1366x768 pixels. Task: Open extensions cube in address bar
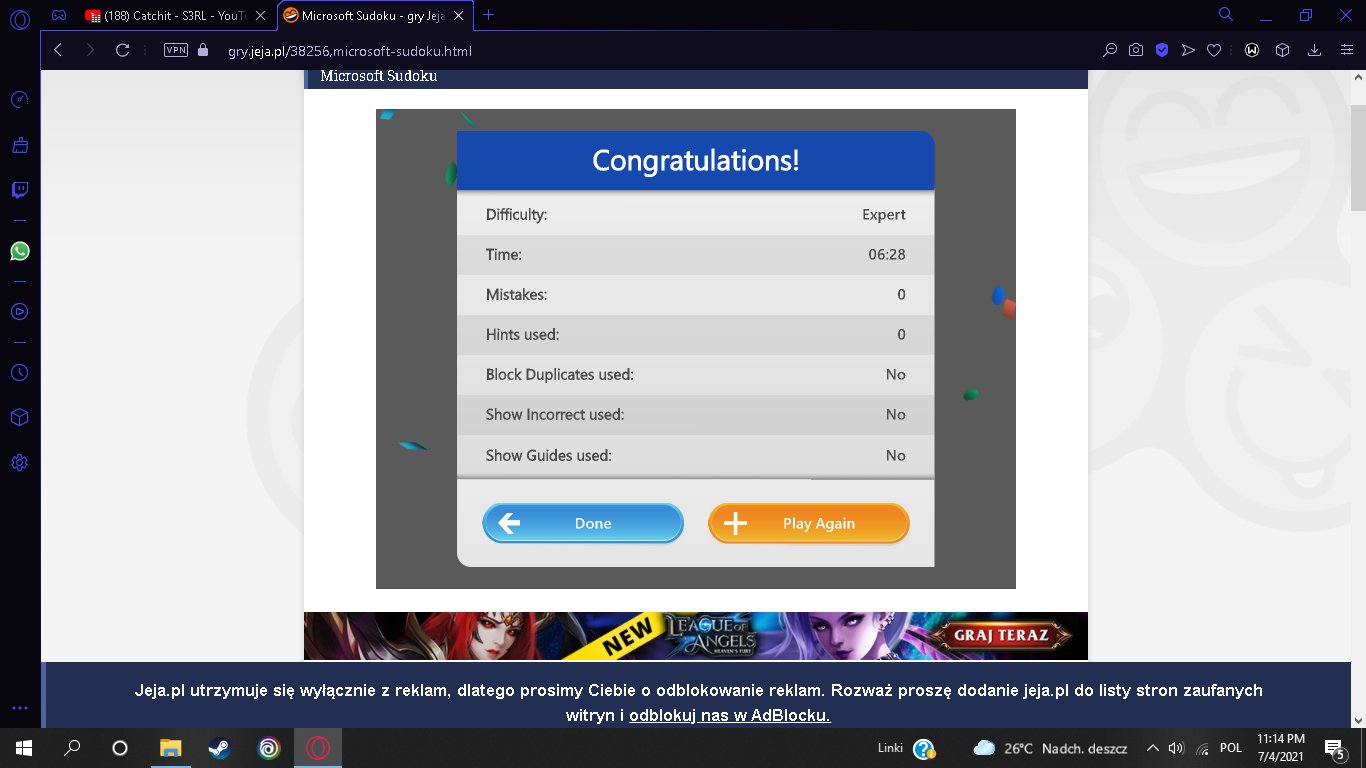(1283, 50)
